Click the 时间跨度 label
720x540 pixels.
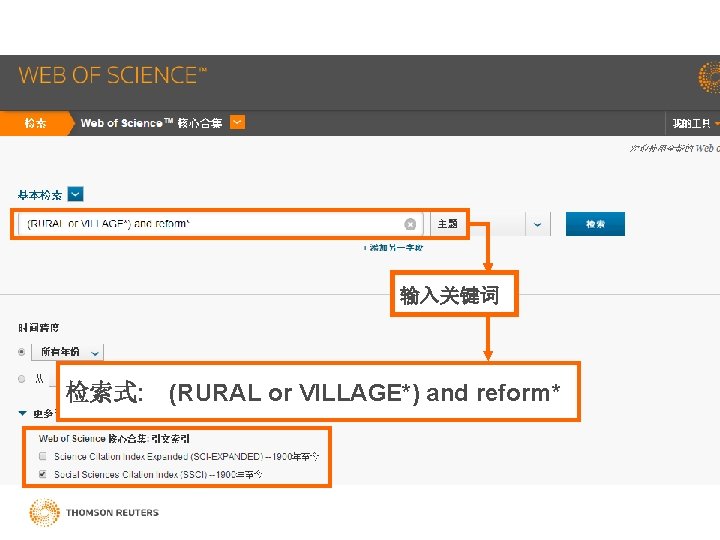click(39, 327)
